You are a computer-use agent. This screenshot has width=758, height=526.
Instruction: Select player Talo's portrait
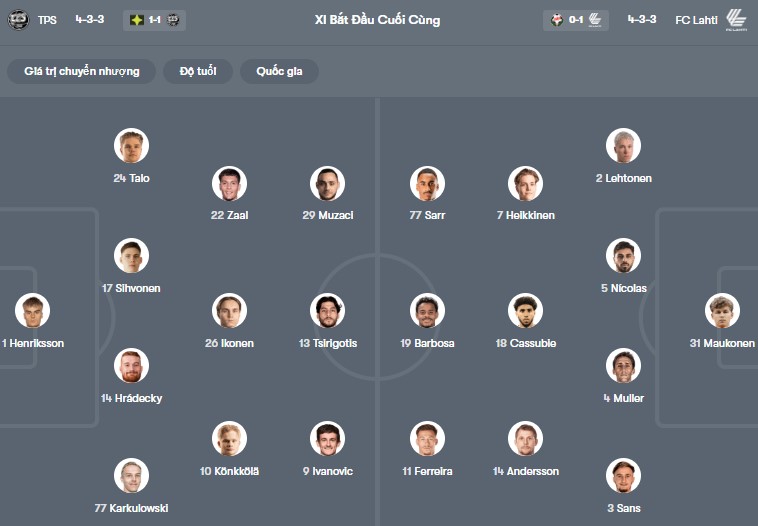pyautogui.click(x=131, y=146)
